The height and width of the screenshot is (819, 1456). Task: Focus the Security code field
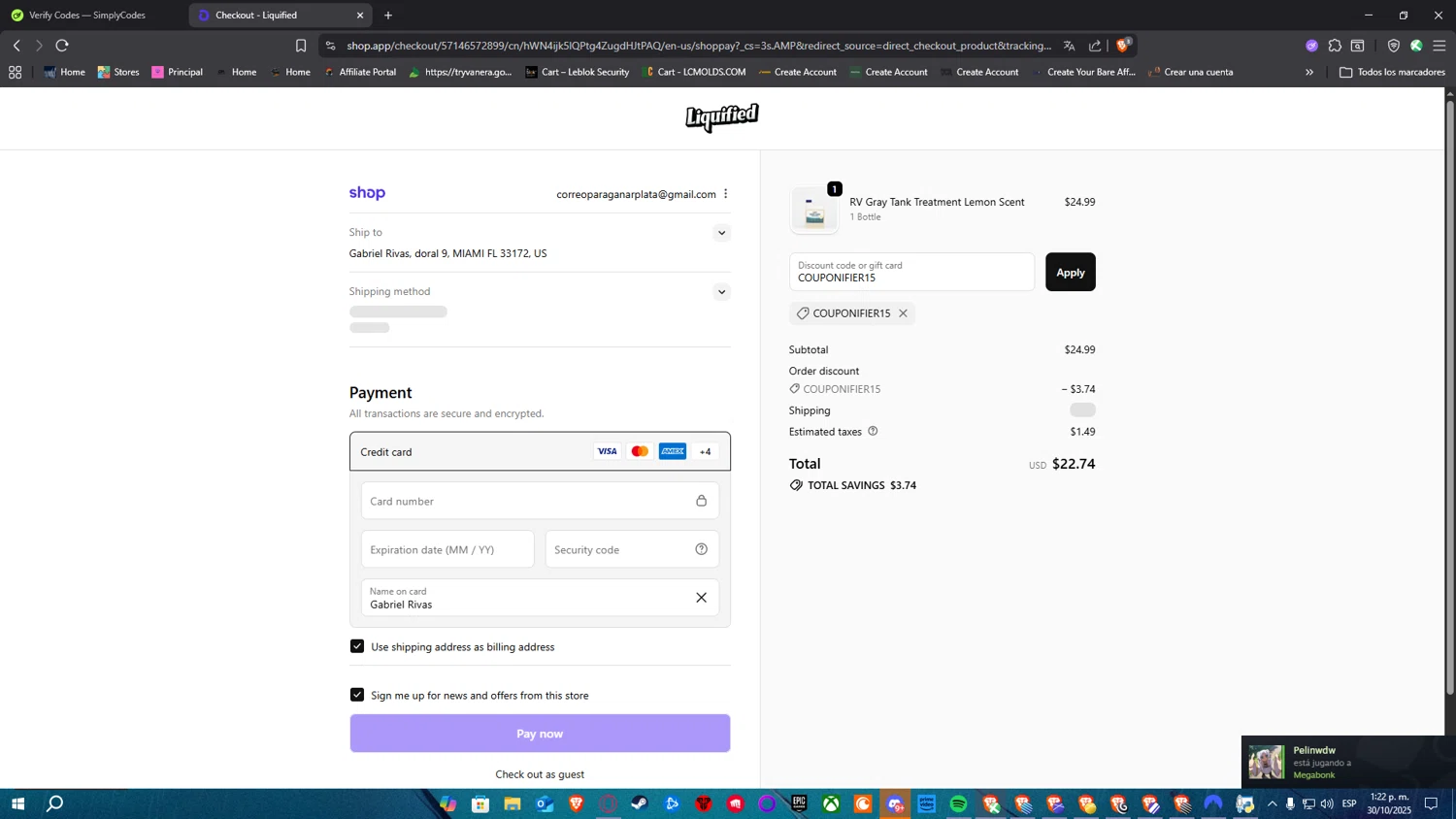632,549
